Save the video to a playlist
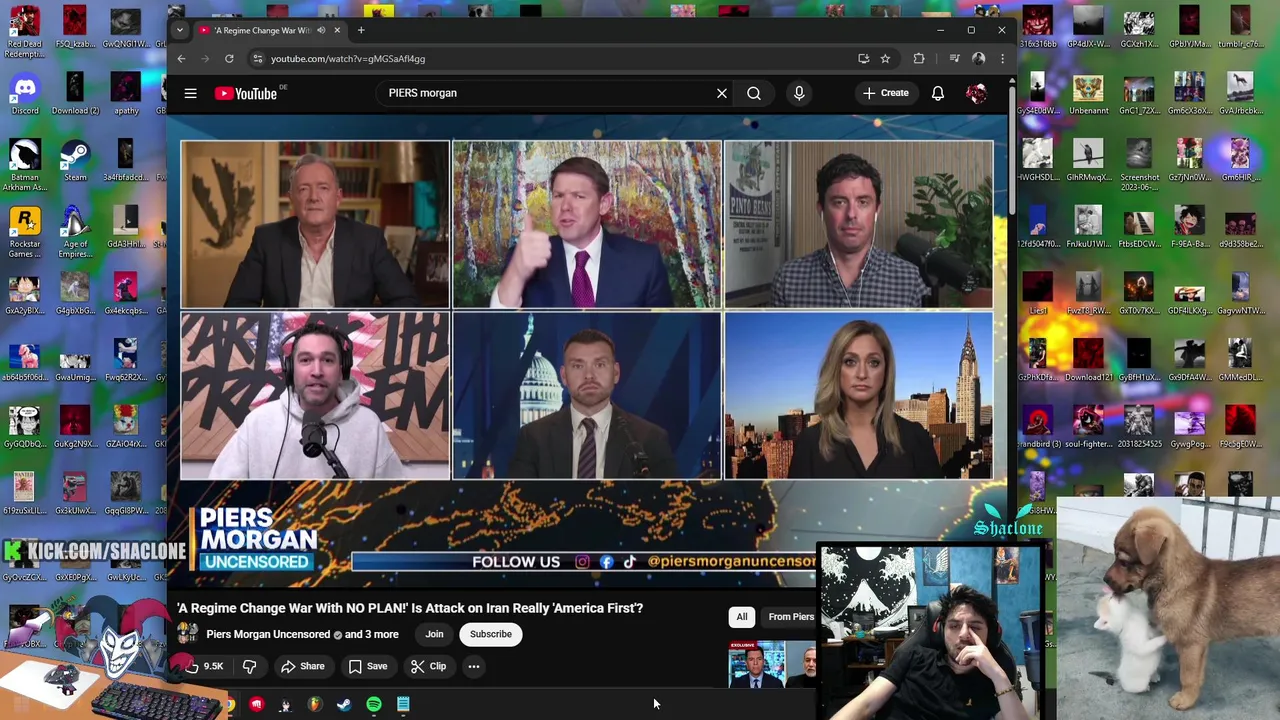1280x720 pixels. pos(367,666)
